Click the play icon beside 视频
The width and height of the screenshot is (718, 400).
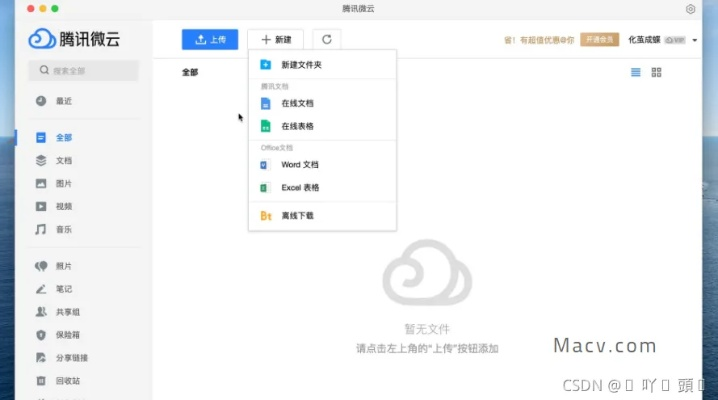pyautogui.click(x=41, y=206)
